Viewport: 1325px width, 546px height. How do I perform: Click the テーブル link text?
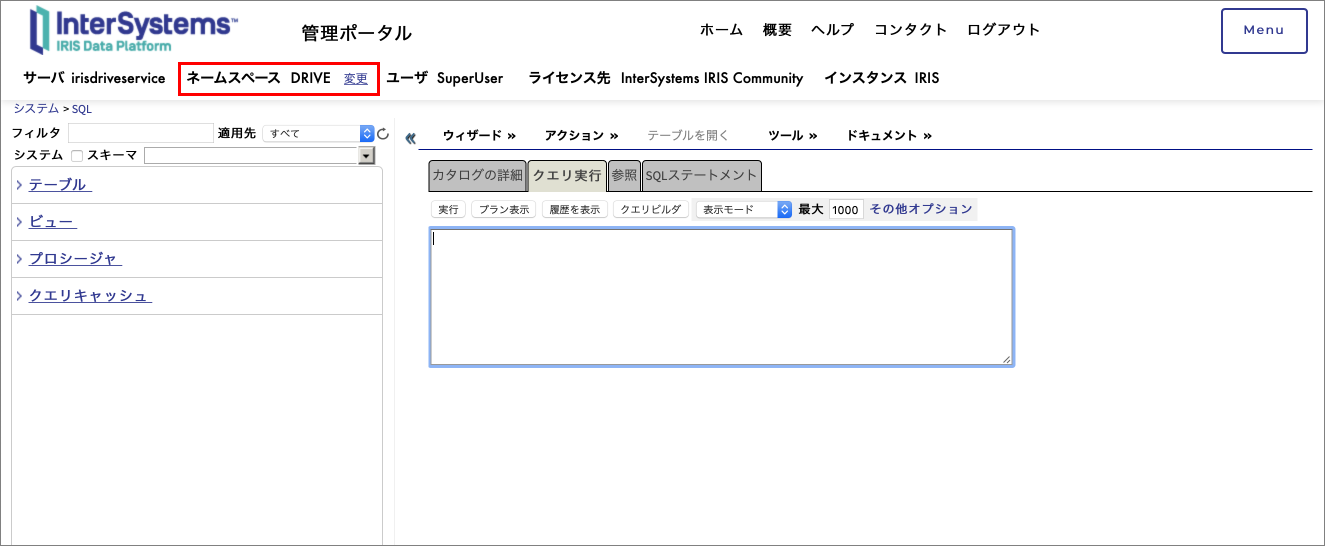(60, 185)
